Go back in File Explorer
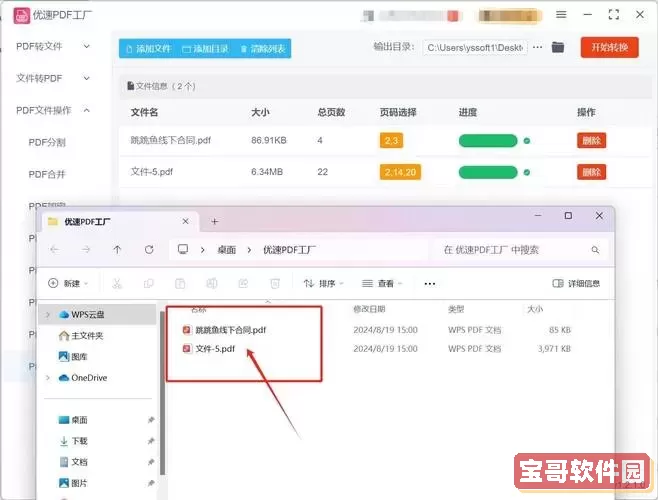This screenshot has width=658, height=500. (55, 250)
